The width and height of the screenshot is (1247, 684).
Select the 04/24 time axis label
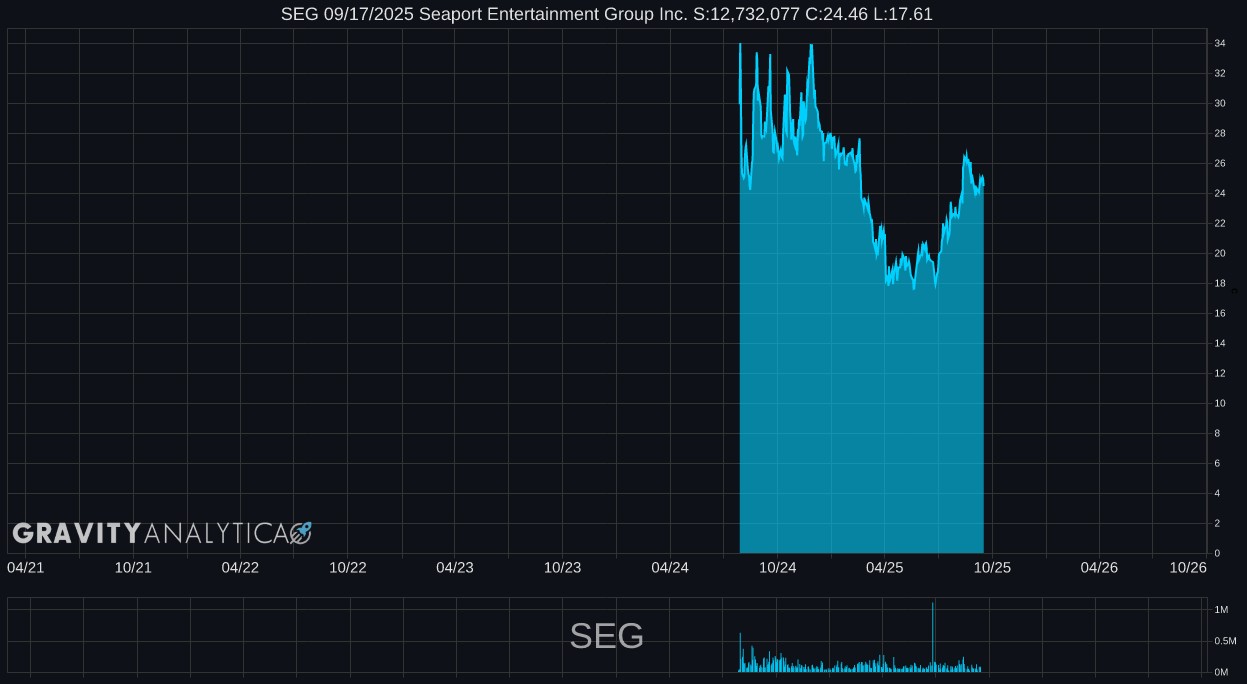click(x=670, y=567)
